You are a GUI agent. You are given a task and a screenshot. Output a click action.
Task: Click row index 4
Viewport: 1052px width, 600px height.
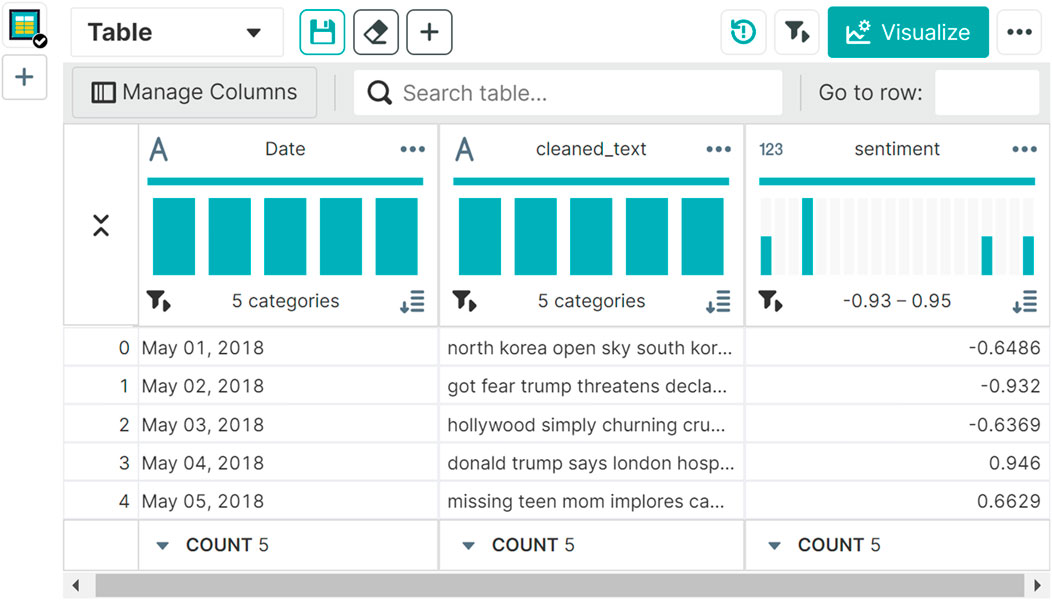[x=101, y=501]
